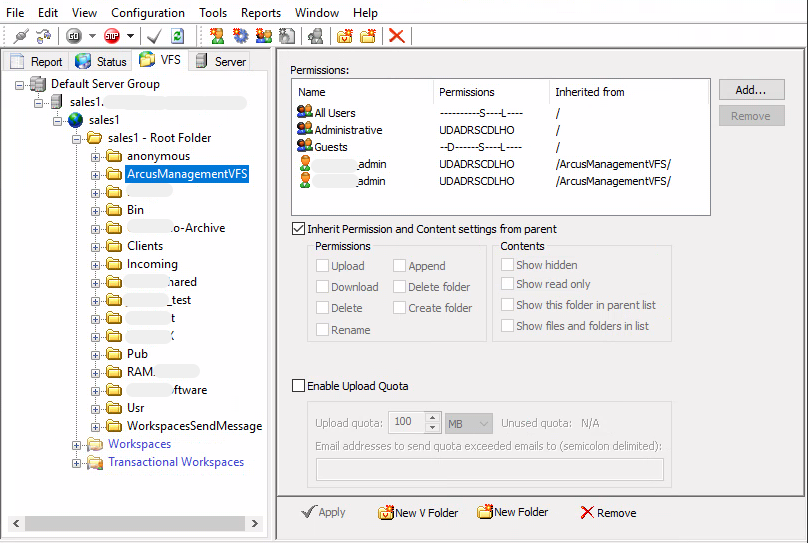
Task: Click the red X delete toolbar icon
Action: click(396, 36)
